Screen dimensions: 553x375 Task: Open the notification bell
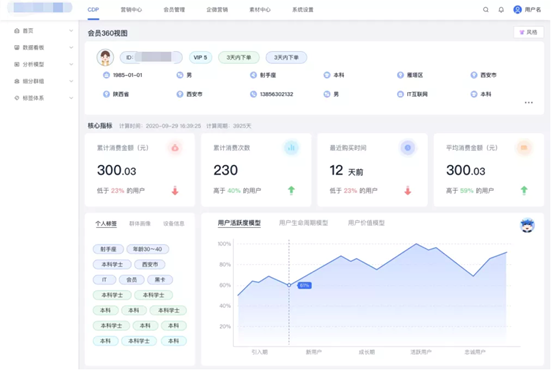tap(501, 10)
